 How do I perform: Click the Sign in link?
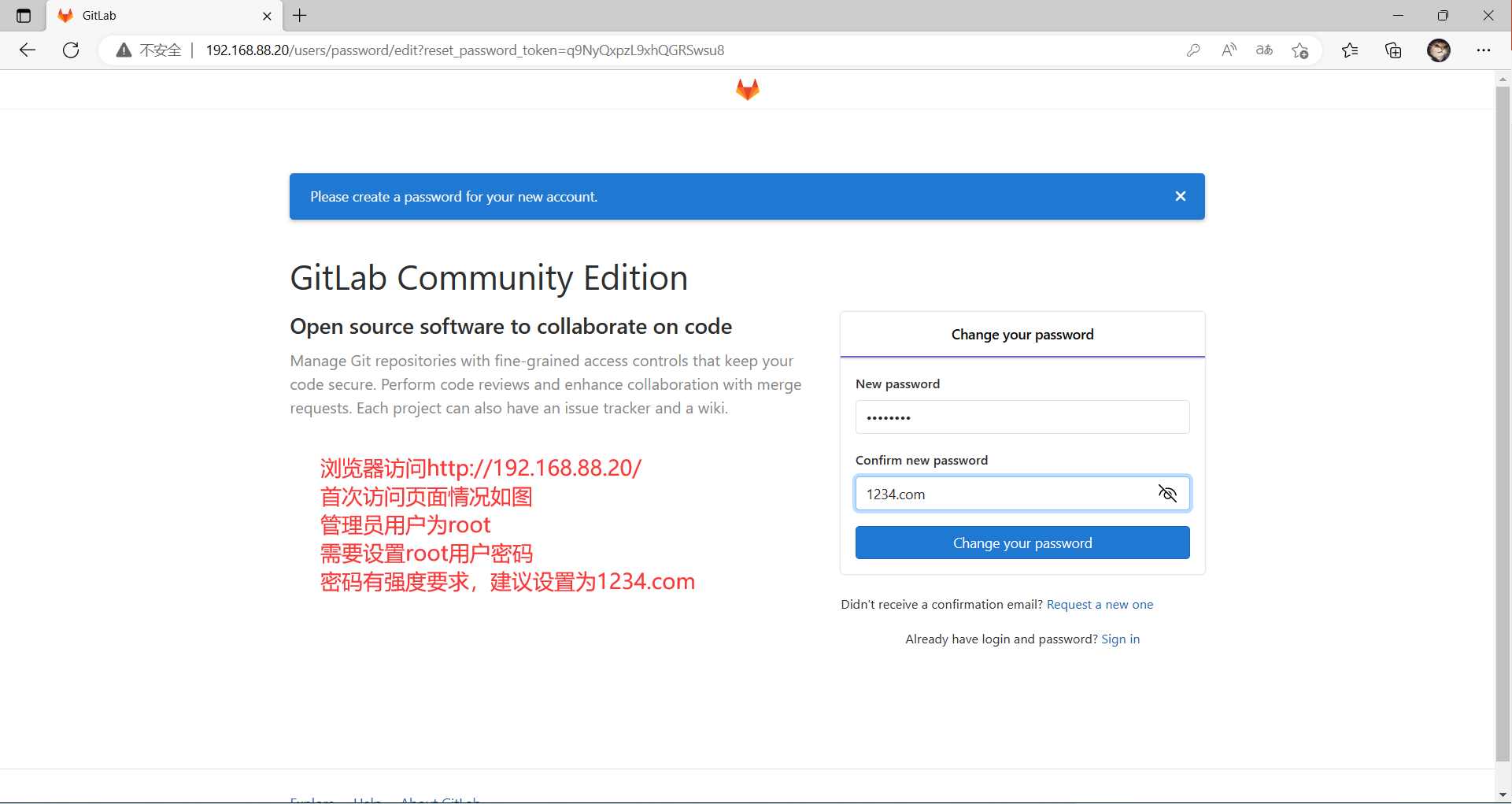click(x=1120, y=639)
